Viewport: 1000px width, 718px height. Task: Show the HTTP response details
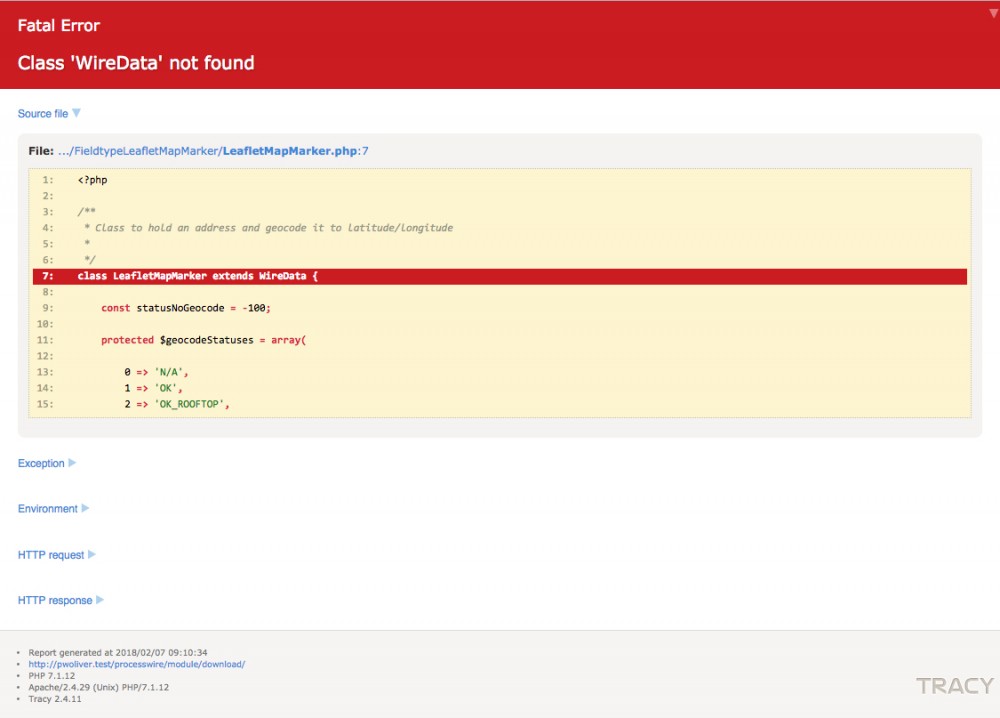pyautogui.click(x=55, y=601)
